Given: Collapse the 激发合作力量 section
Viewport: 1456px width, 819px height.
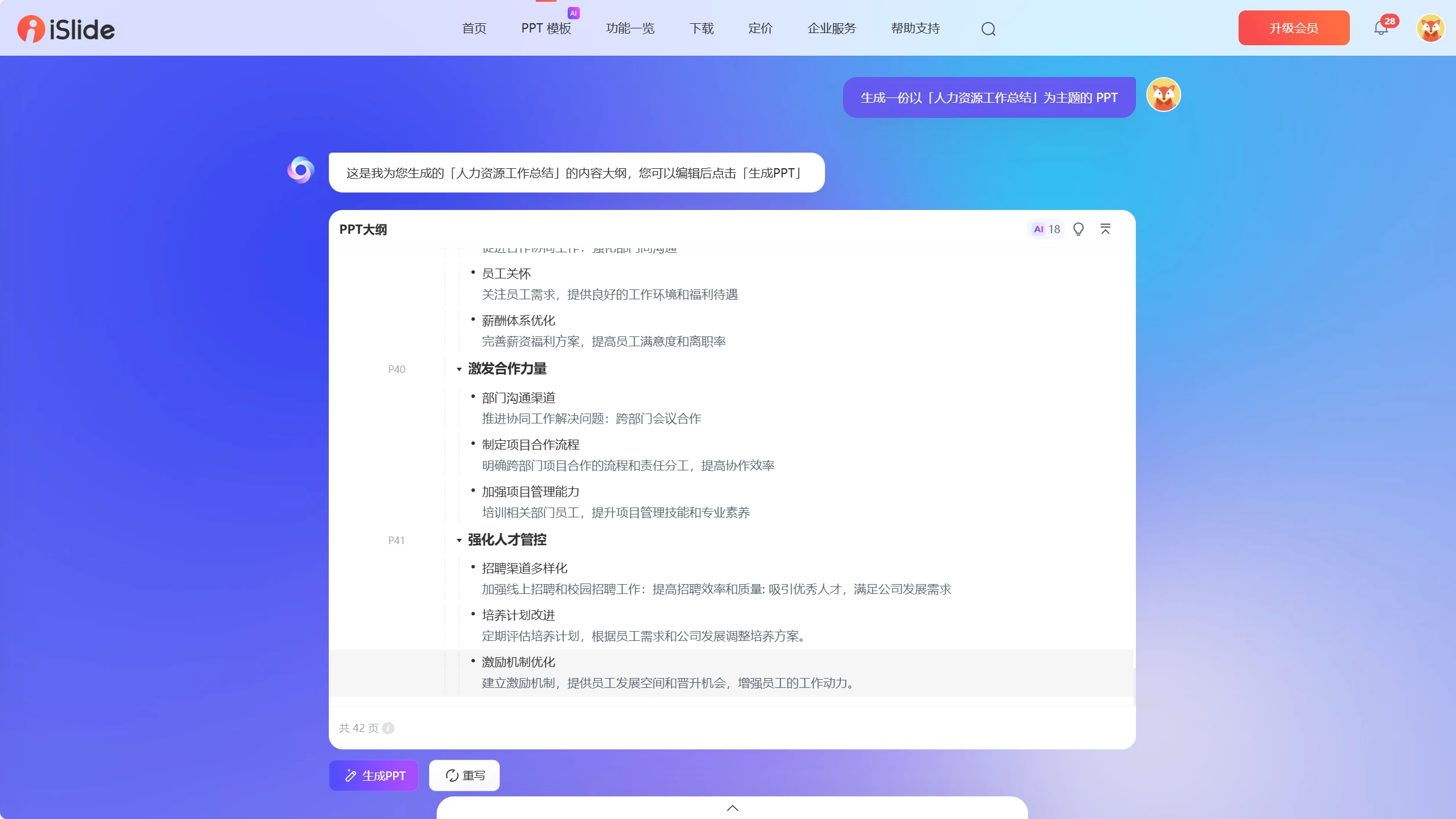Looking at the screenshot, I should pos(459,369).
